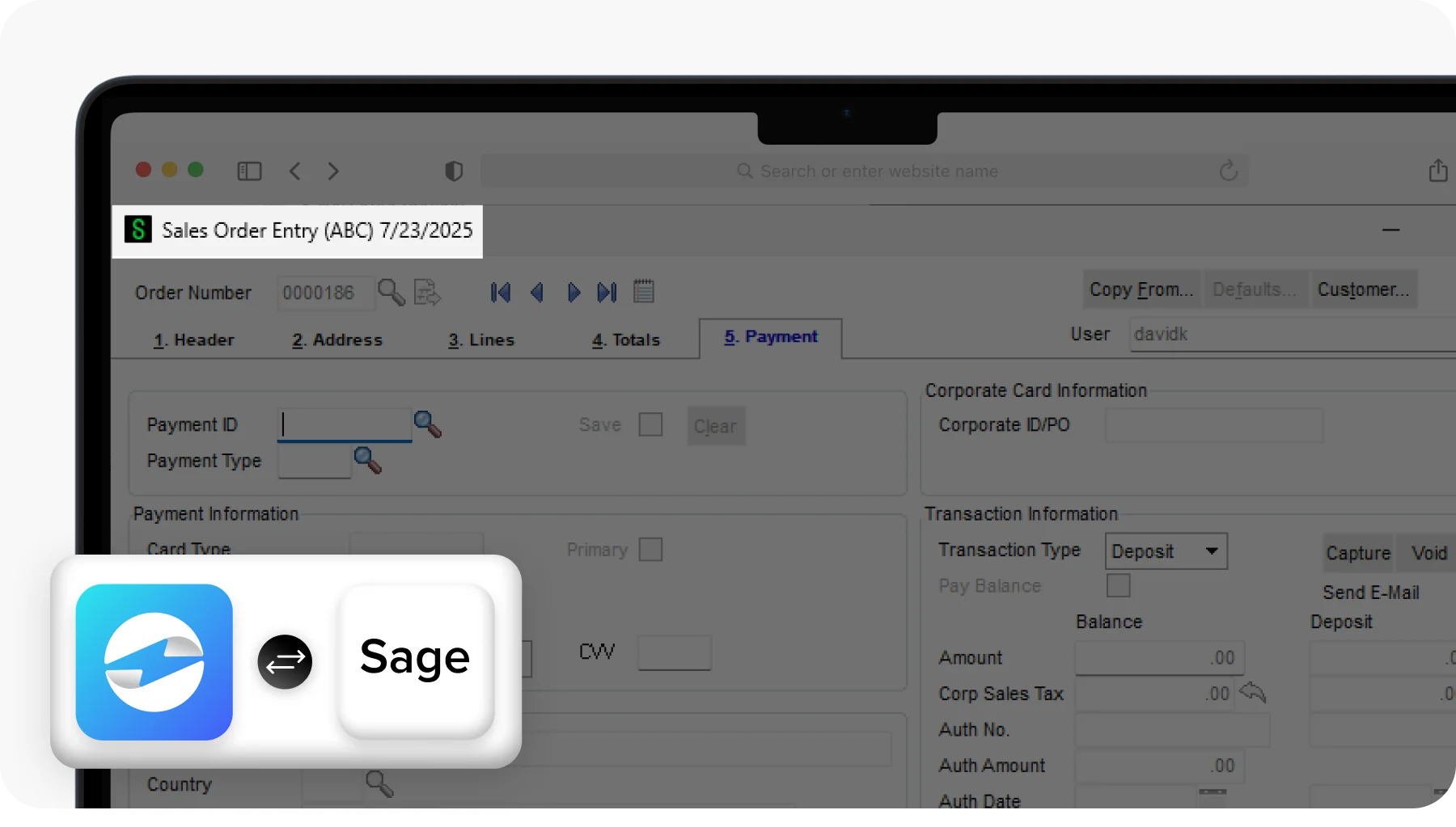Click the Order Number lookup magnifier

pos(392,292)
